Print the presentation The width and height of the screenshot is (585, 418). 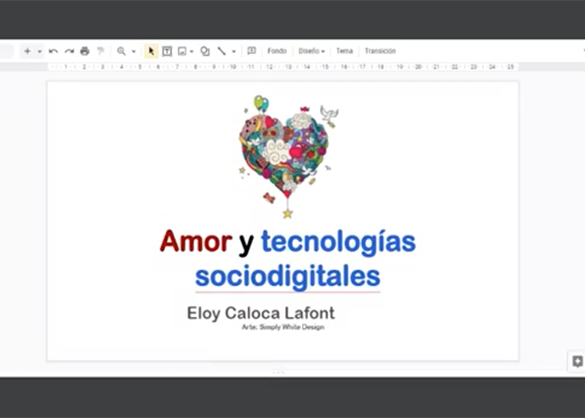pos(85,51)
